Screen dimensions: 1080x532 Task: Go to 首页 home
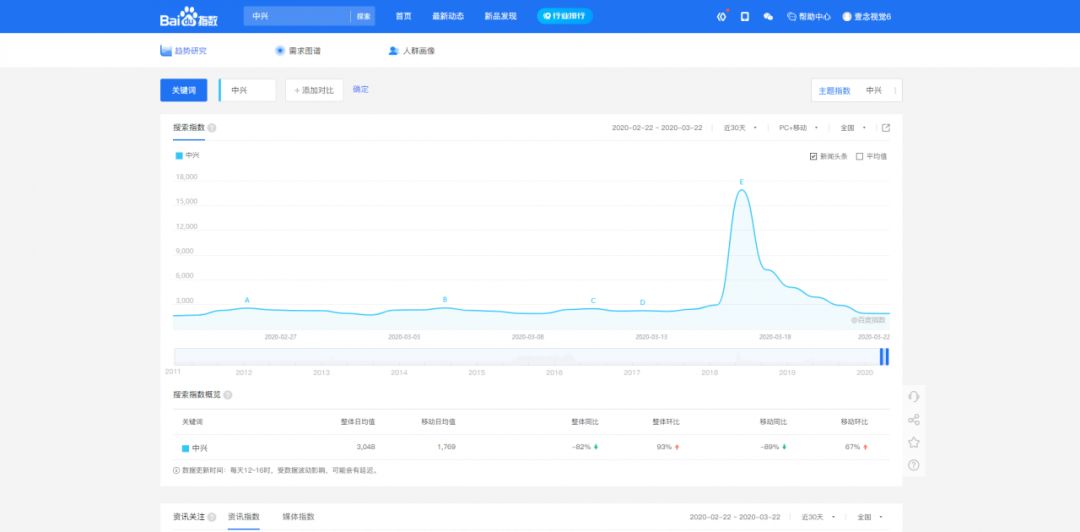coord(403,17)
